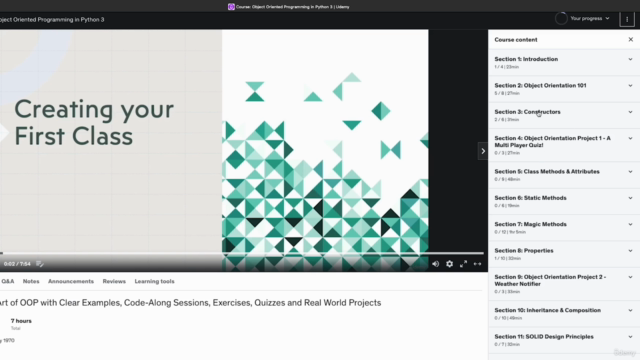Open Section 5: Class Methods & Attributes
640x360 pixels.
564,175
